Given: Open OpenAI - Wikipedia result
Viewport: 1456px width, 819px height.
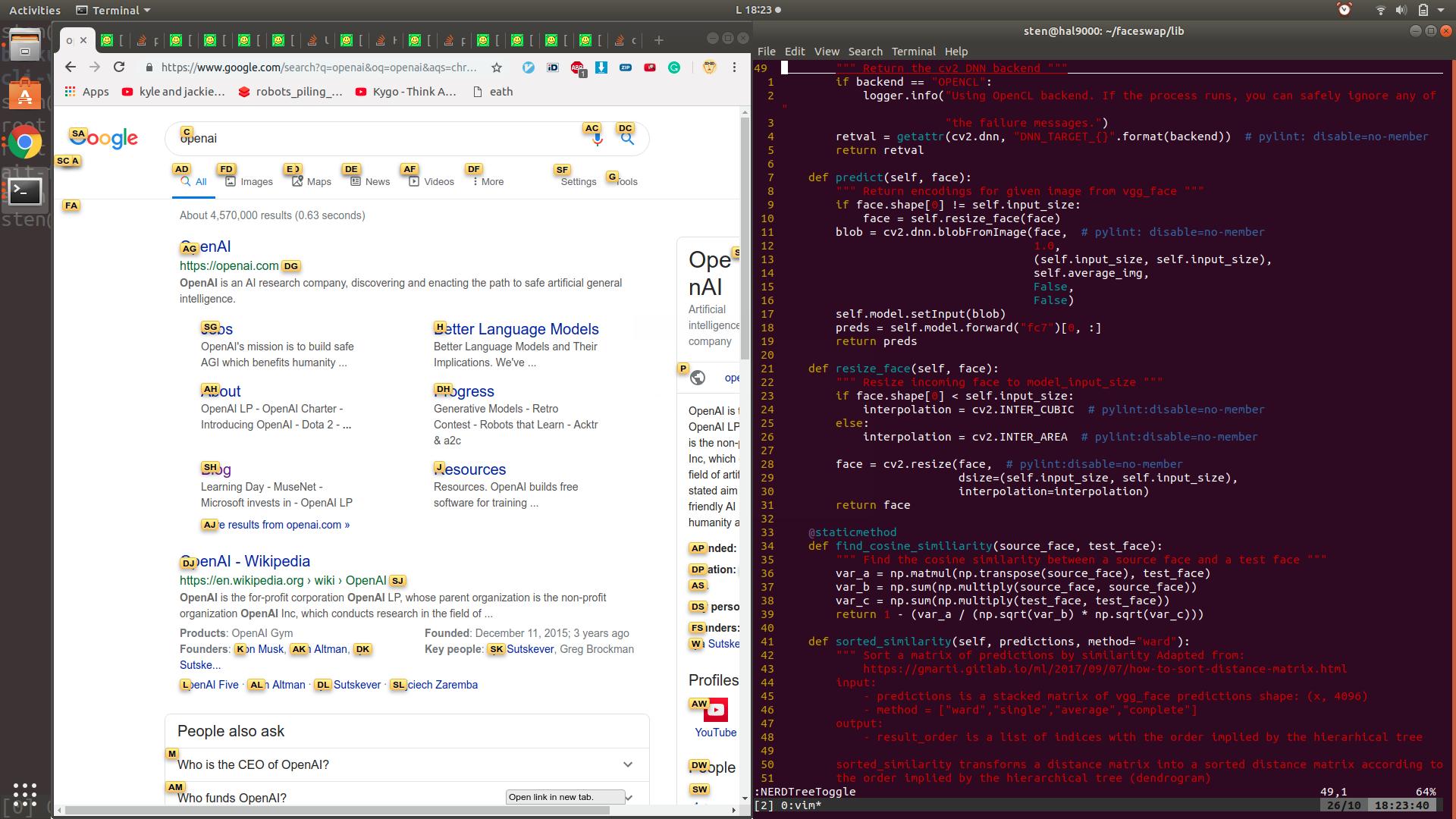Looking at the screenshot, I should pyautogui.click(x=245, y=561).
